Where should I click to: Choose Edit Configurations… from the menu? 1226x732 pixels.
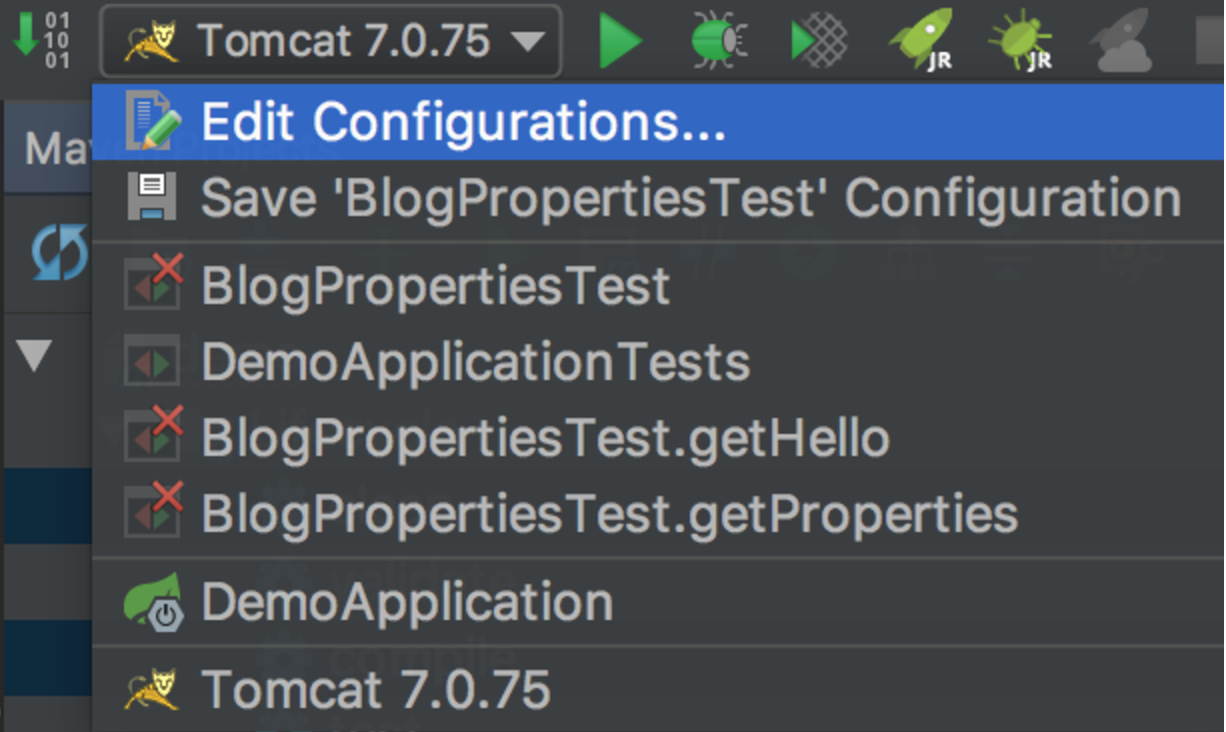[x=463, y=122]
